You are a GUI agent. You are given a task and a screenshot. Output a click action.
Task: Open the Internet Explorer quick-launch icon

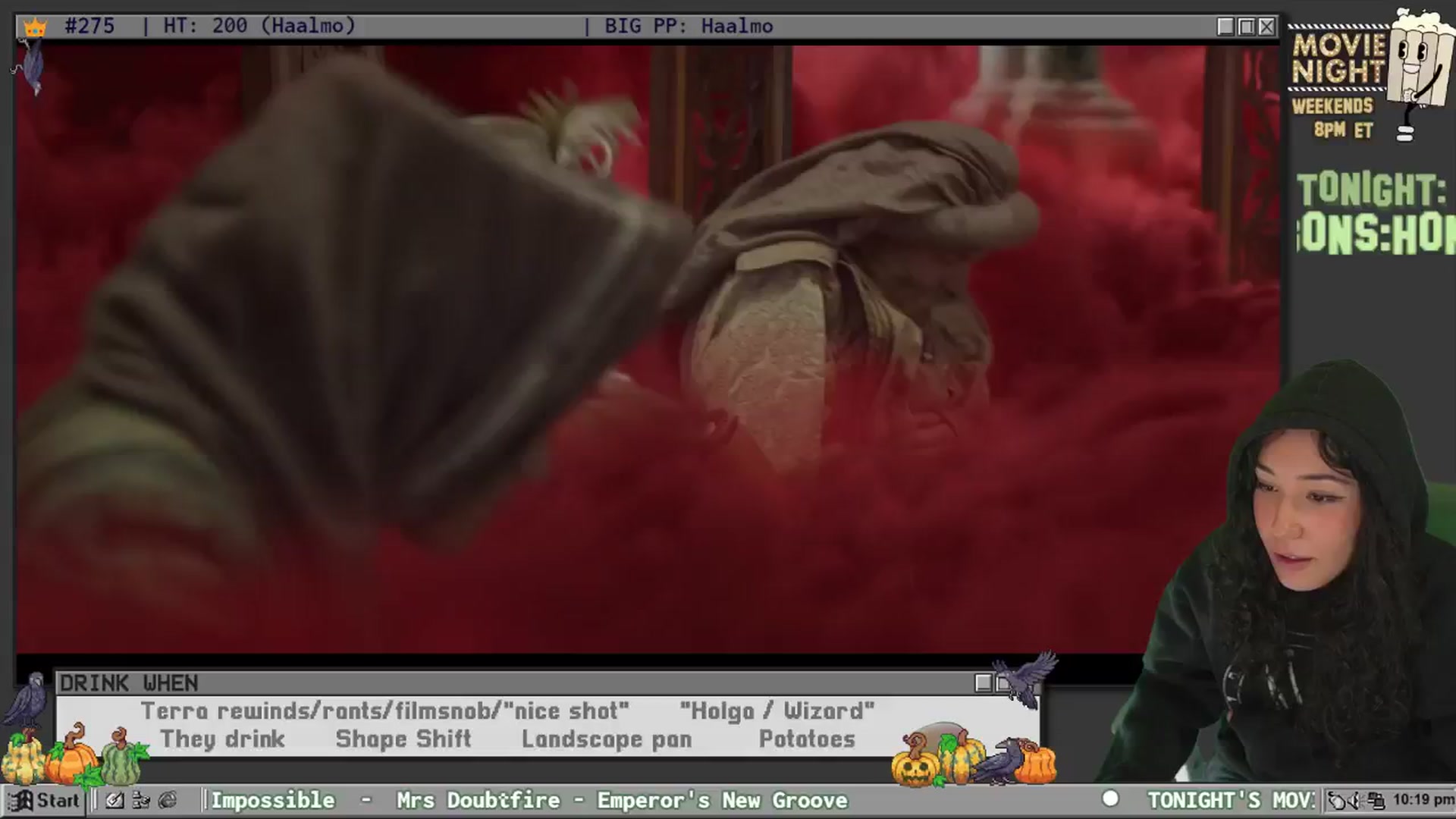(168, 800)
